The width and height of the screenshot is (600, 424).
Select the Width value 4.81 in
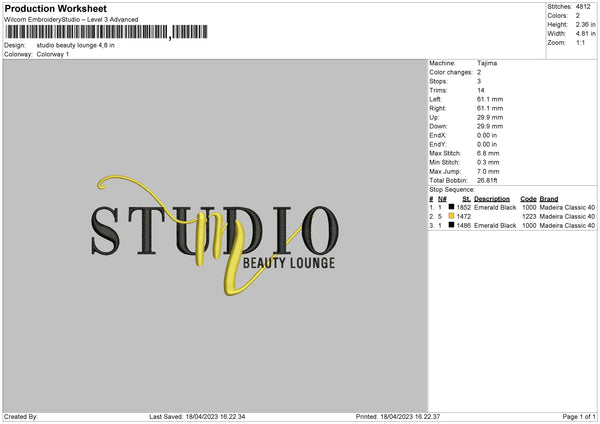pos(585,34)
